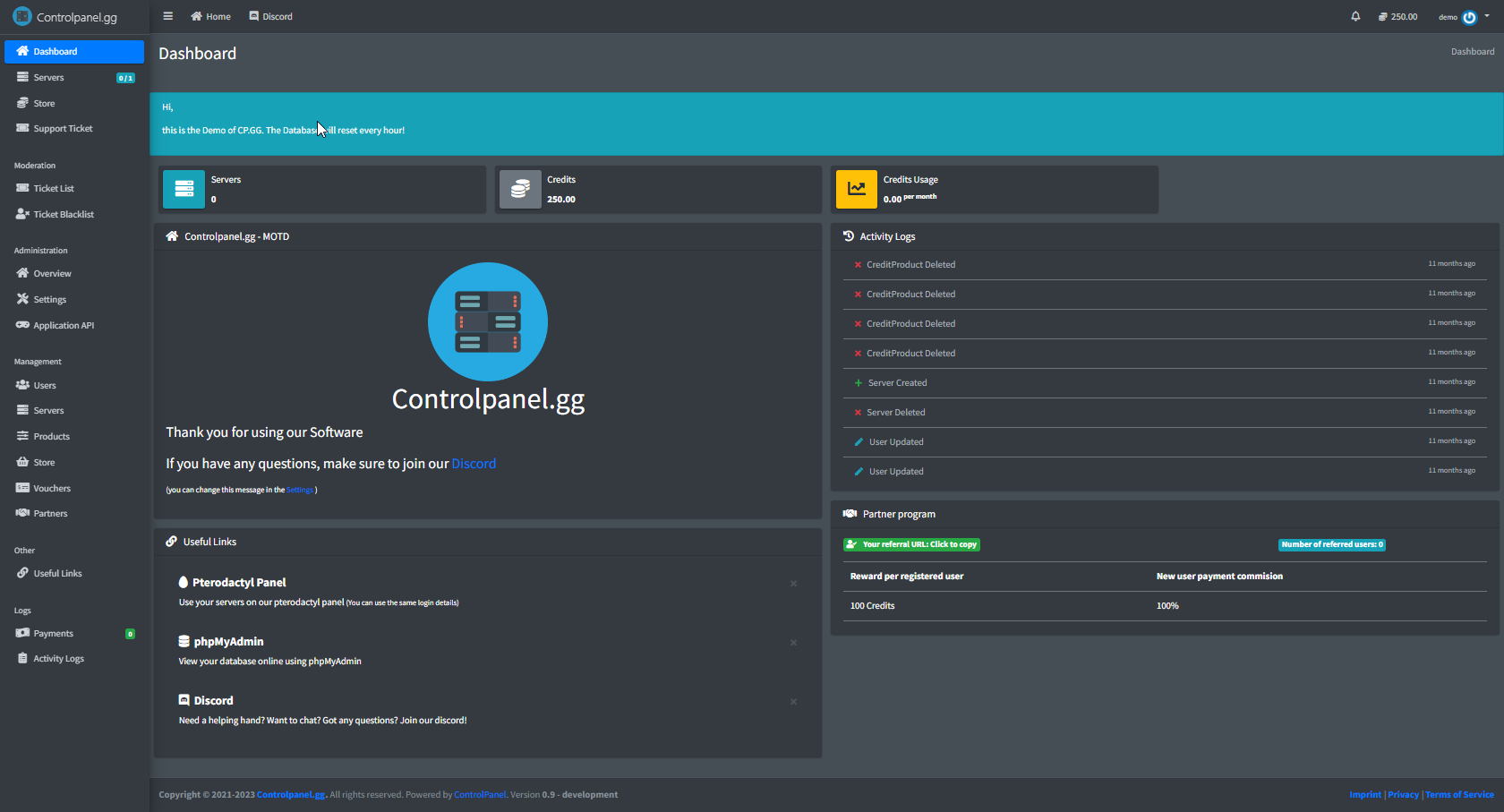Toggle the sidebar with the hamburger icon

coord(167,16)
